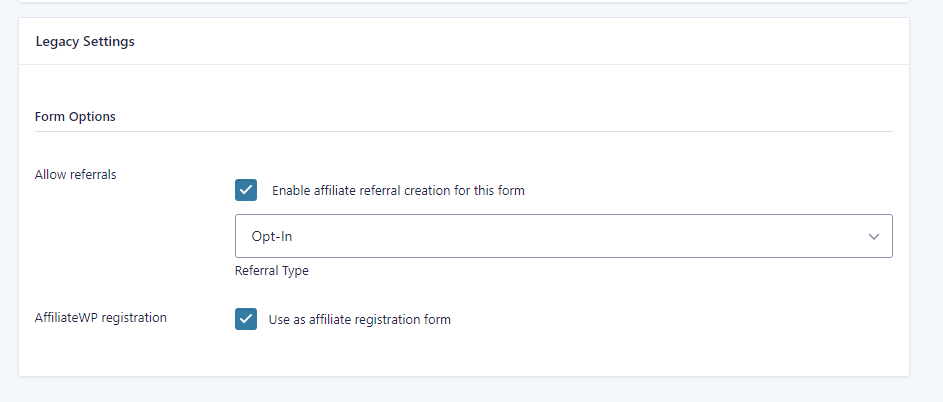
Task: Click the white checkmark beside Enable affiliate referral
Action: click(246, 190)
